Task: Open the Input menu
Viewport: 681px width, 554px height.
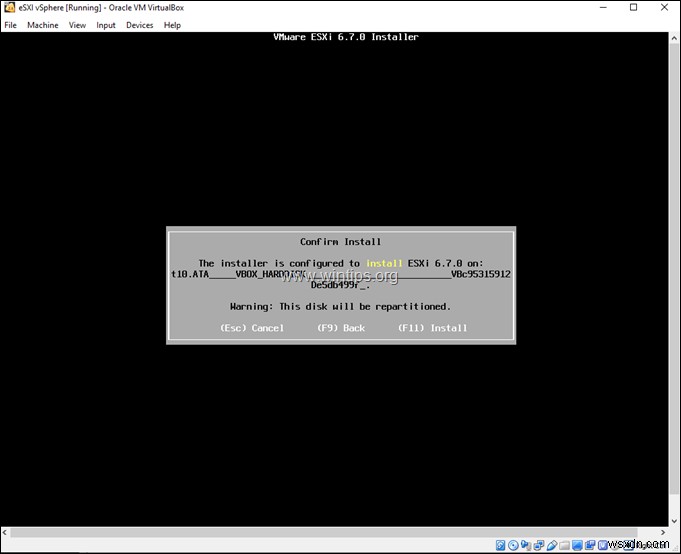Action: (106, 25)
